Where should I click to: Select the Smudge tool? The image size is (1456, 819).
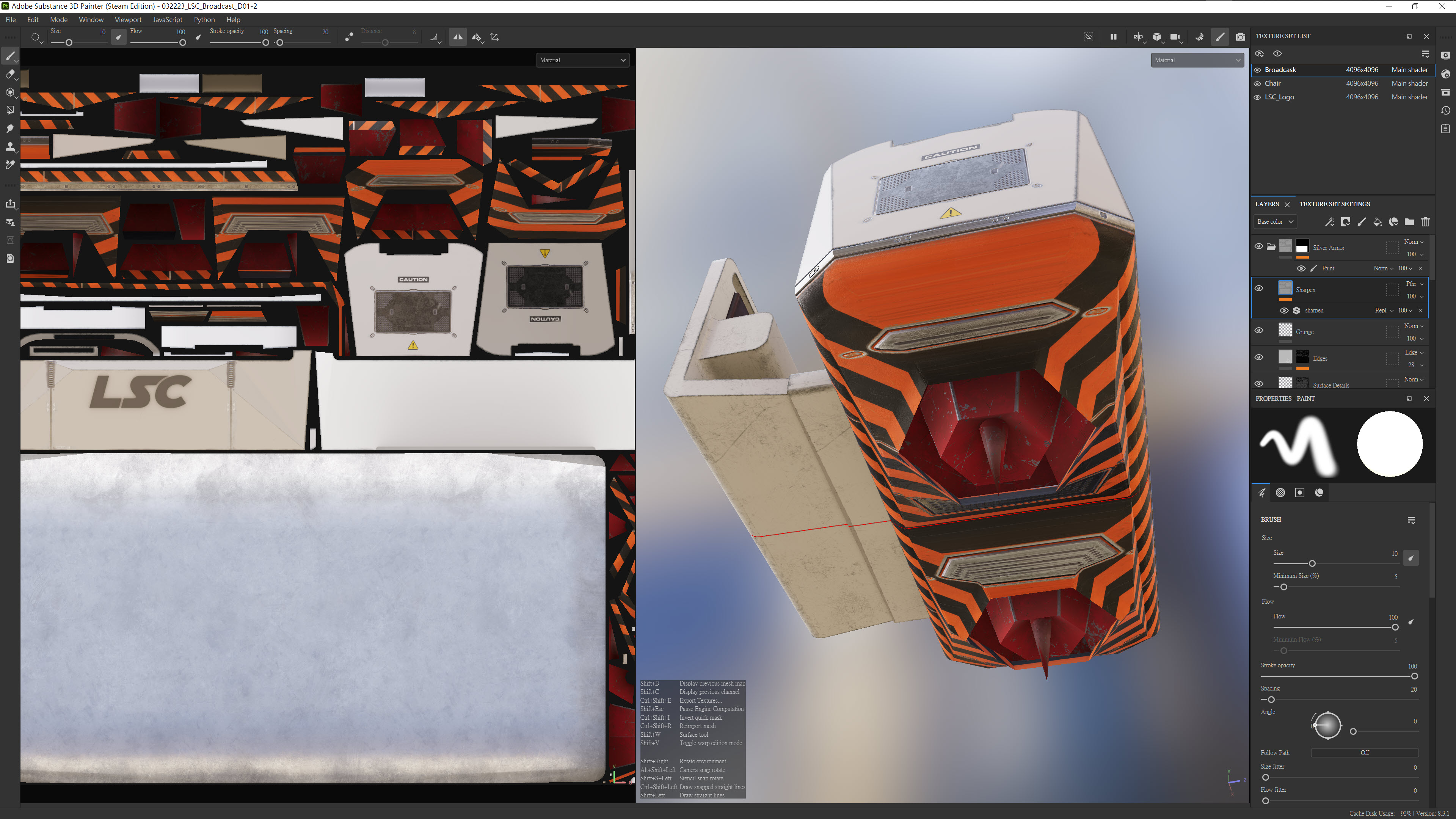click(x=9, y=128)
